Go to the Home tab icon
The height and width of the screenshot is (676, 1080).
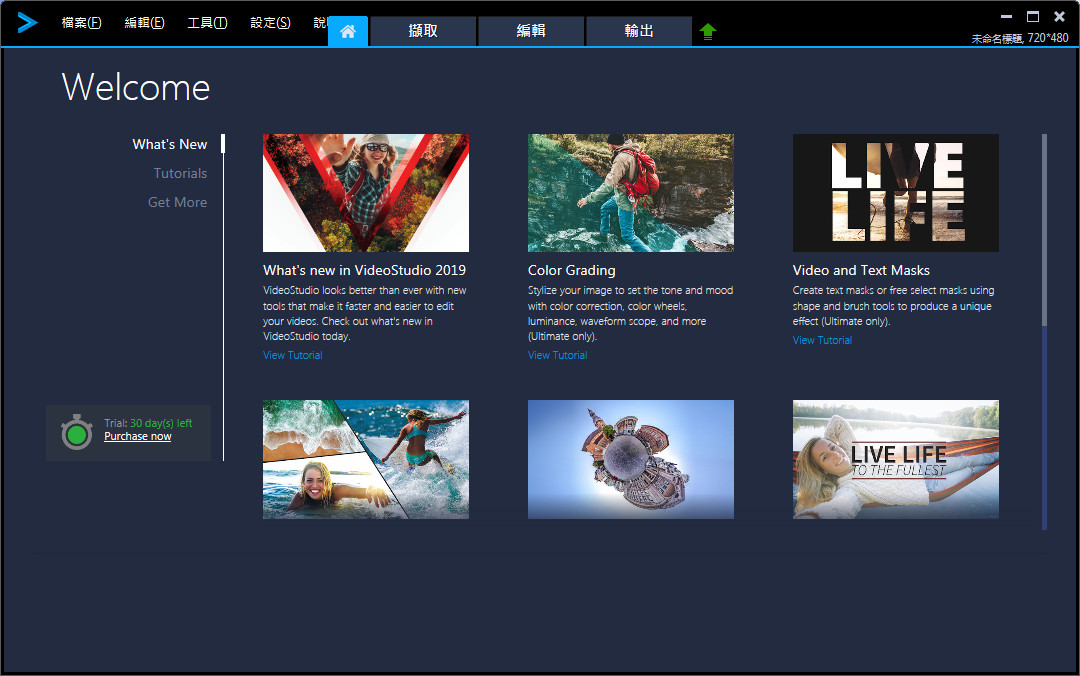pos(348,31)
